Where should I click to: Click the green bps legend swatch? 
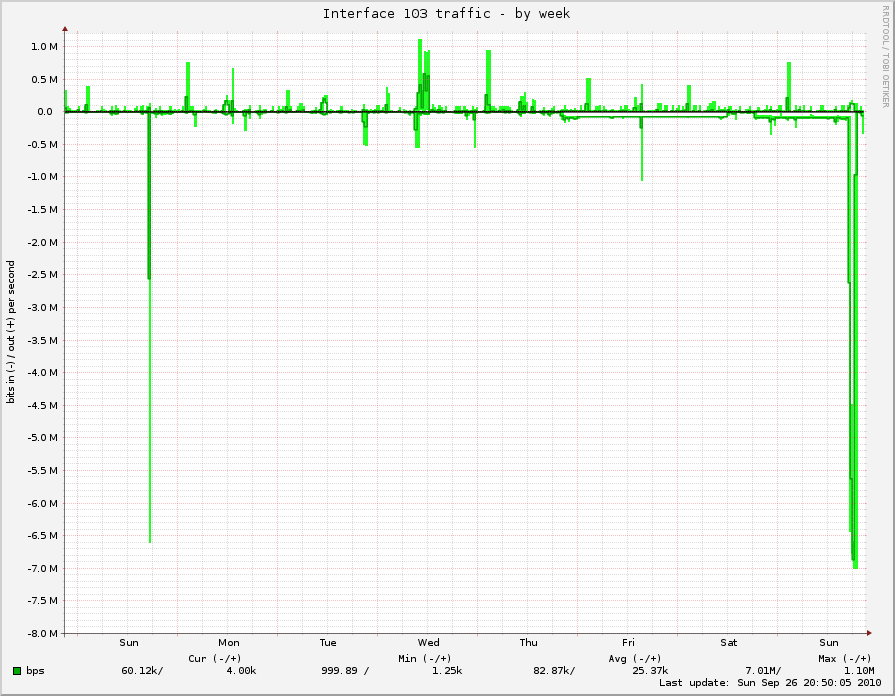[17, 671]
